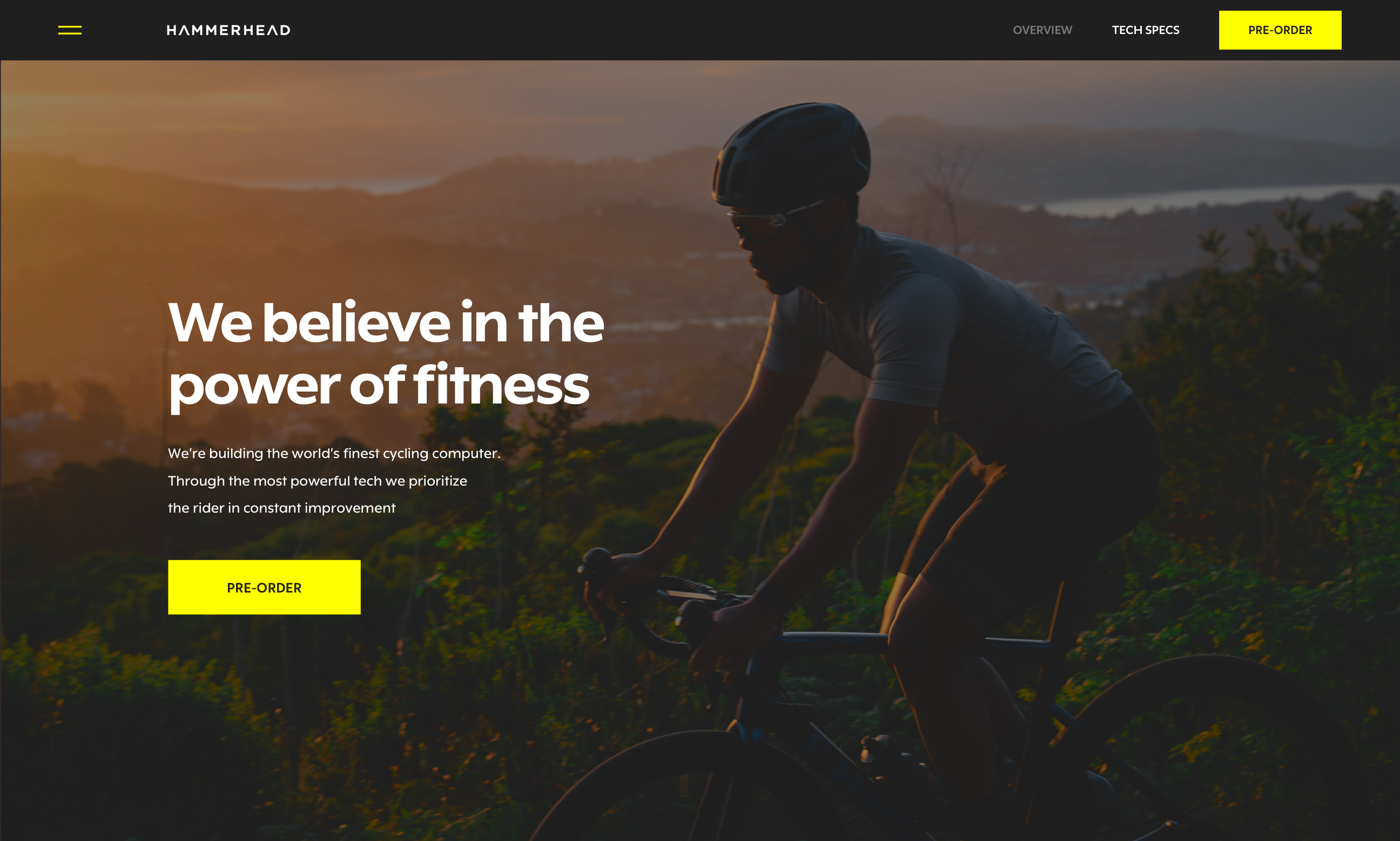
Task: Click the Pre-Order button below the hero text
Action: pos(264,587)
